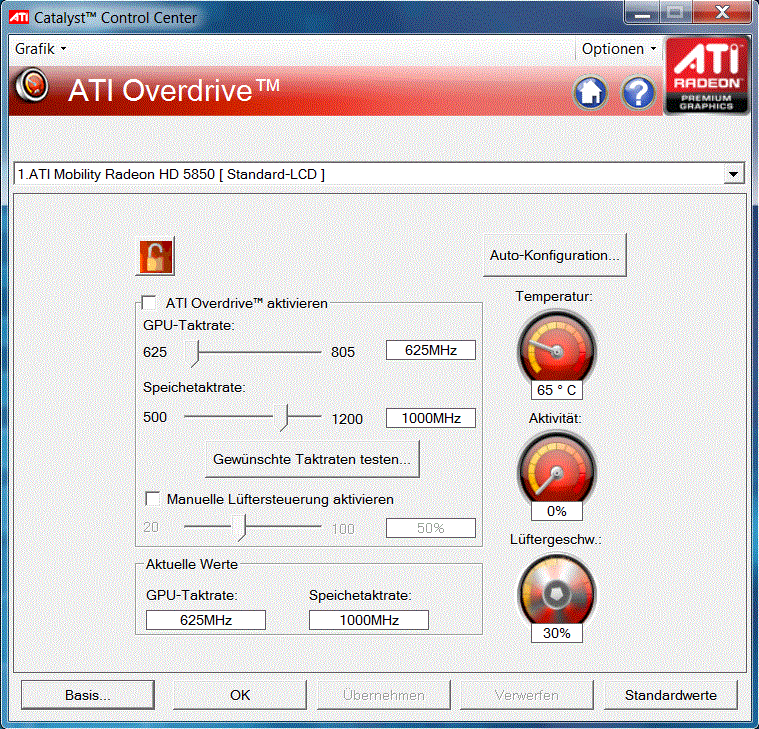Click the current GPU-Taktrate 625MHz value
Image resolution: width=759 pixels, height=729 pixels.
click(206, 620)
